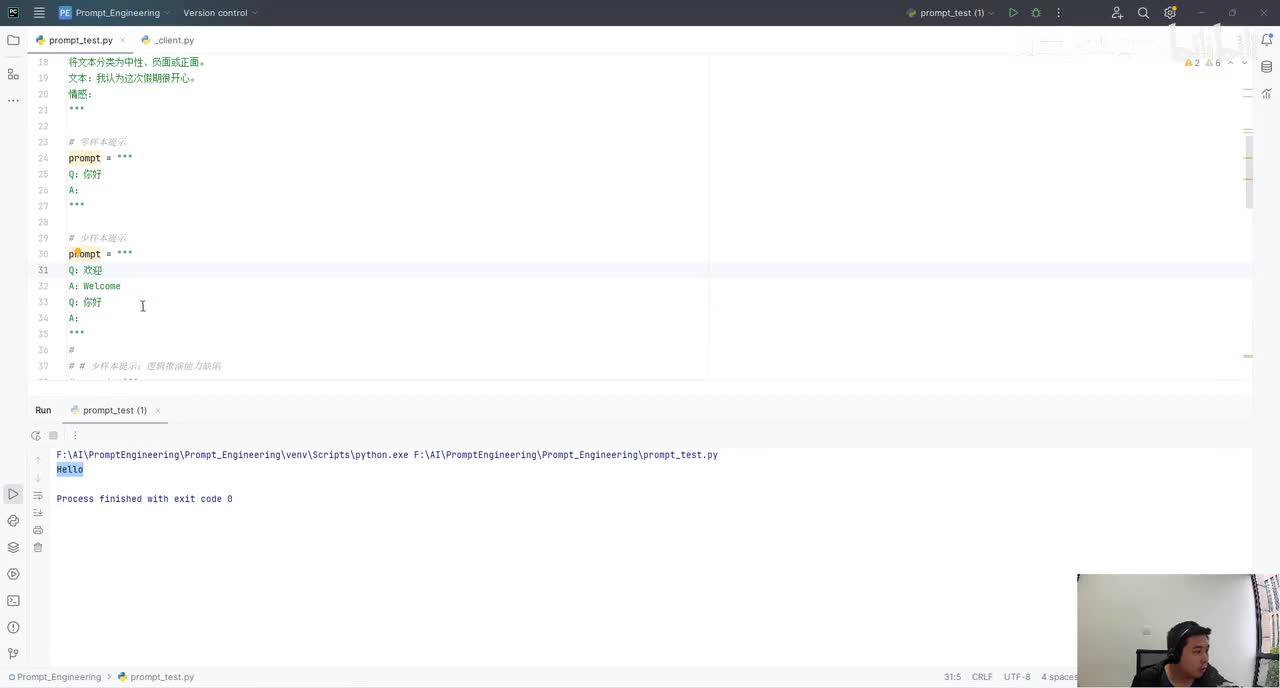Open Search Everywhere magnifier
Screen dimensions: 1280x688
[1143, 13]
